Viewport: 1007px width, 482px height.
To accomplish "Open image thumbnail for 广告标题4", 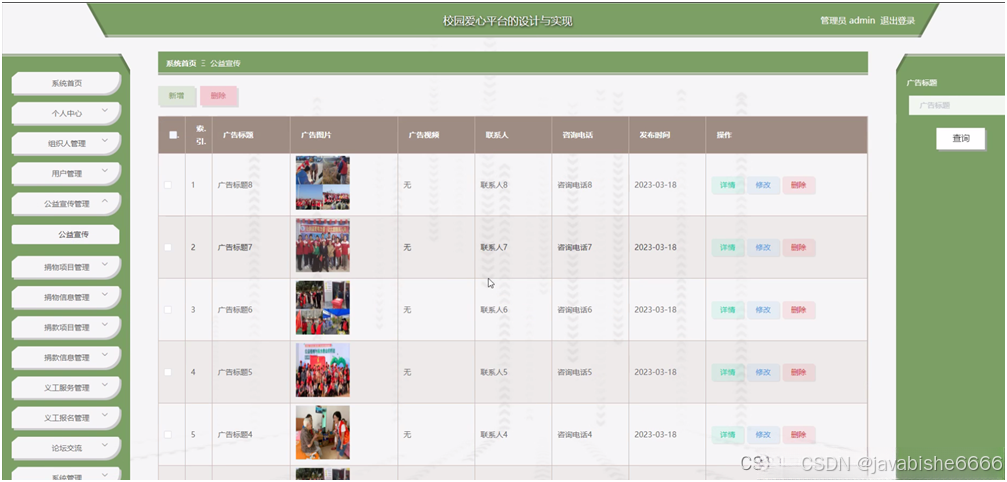I will (322, 433).
